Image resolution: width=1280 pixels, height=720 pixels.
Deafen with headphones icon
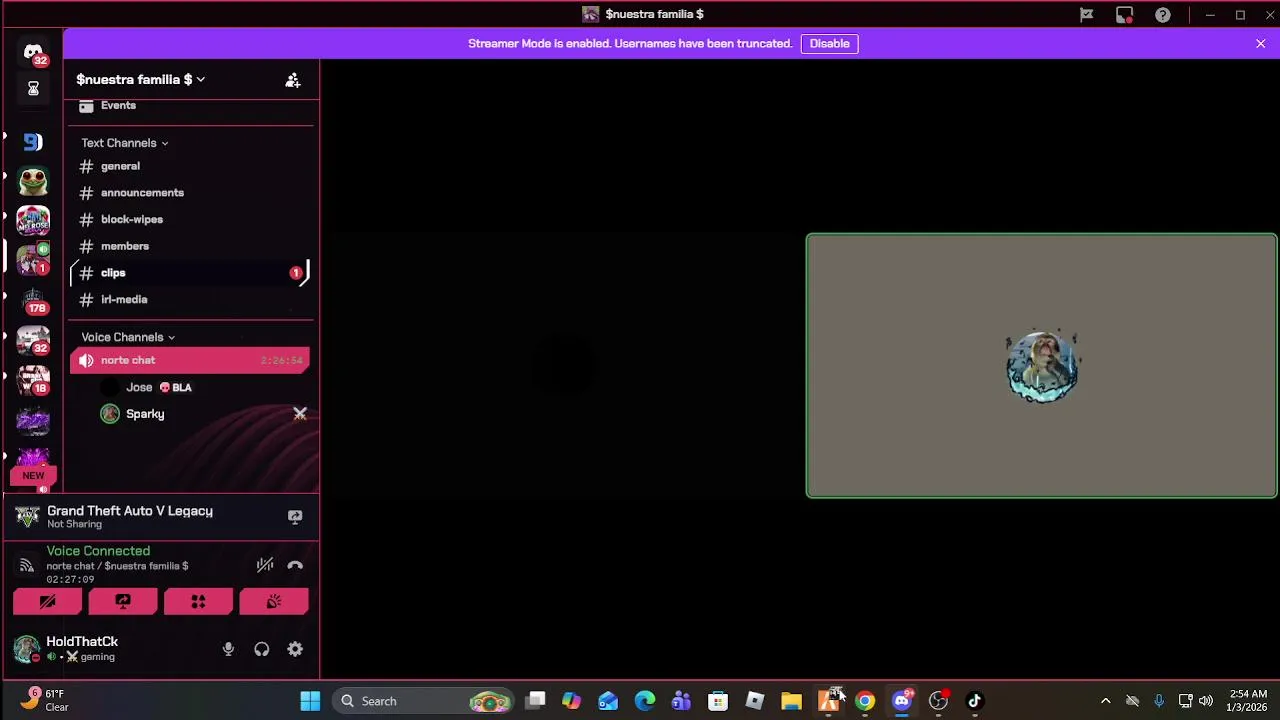[x=262, y=649]
